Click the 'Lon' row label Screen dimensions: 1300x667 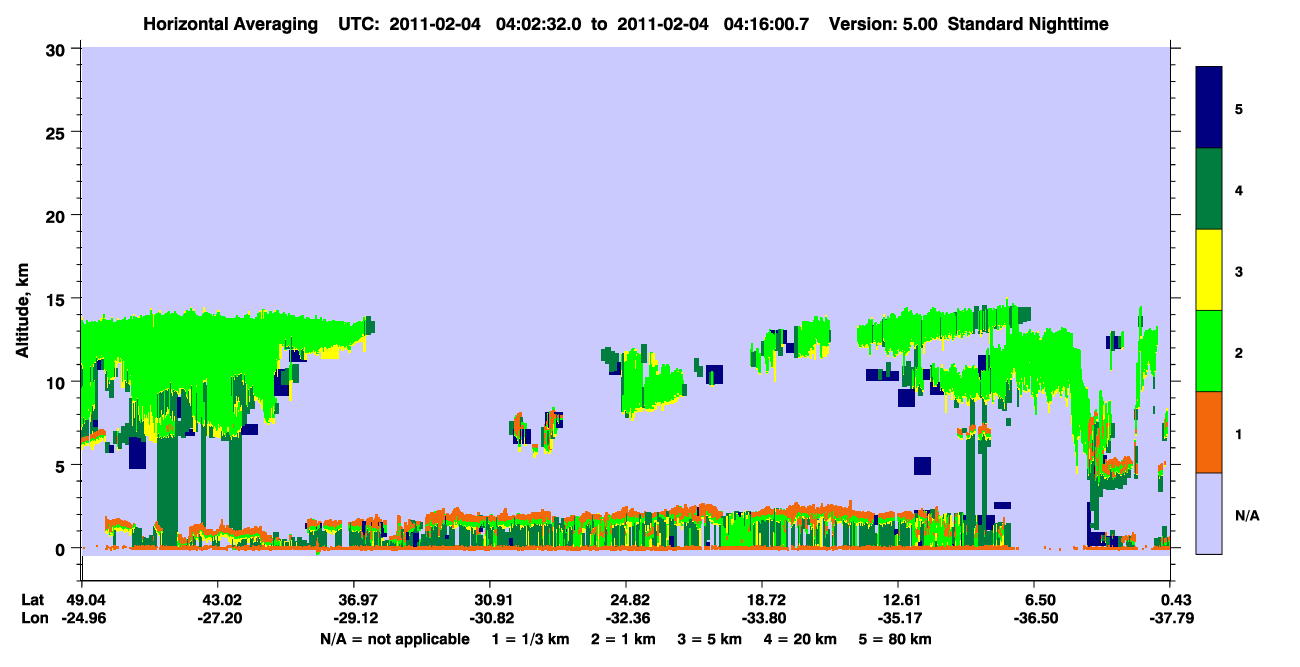click(x=34, y=618)
